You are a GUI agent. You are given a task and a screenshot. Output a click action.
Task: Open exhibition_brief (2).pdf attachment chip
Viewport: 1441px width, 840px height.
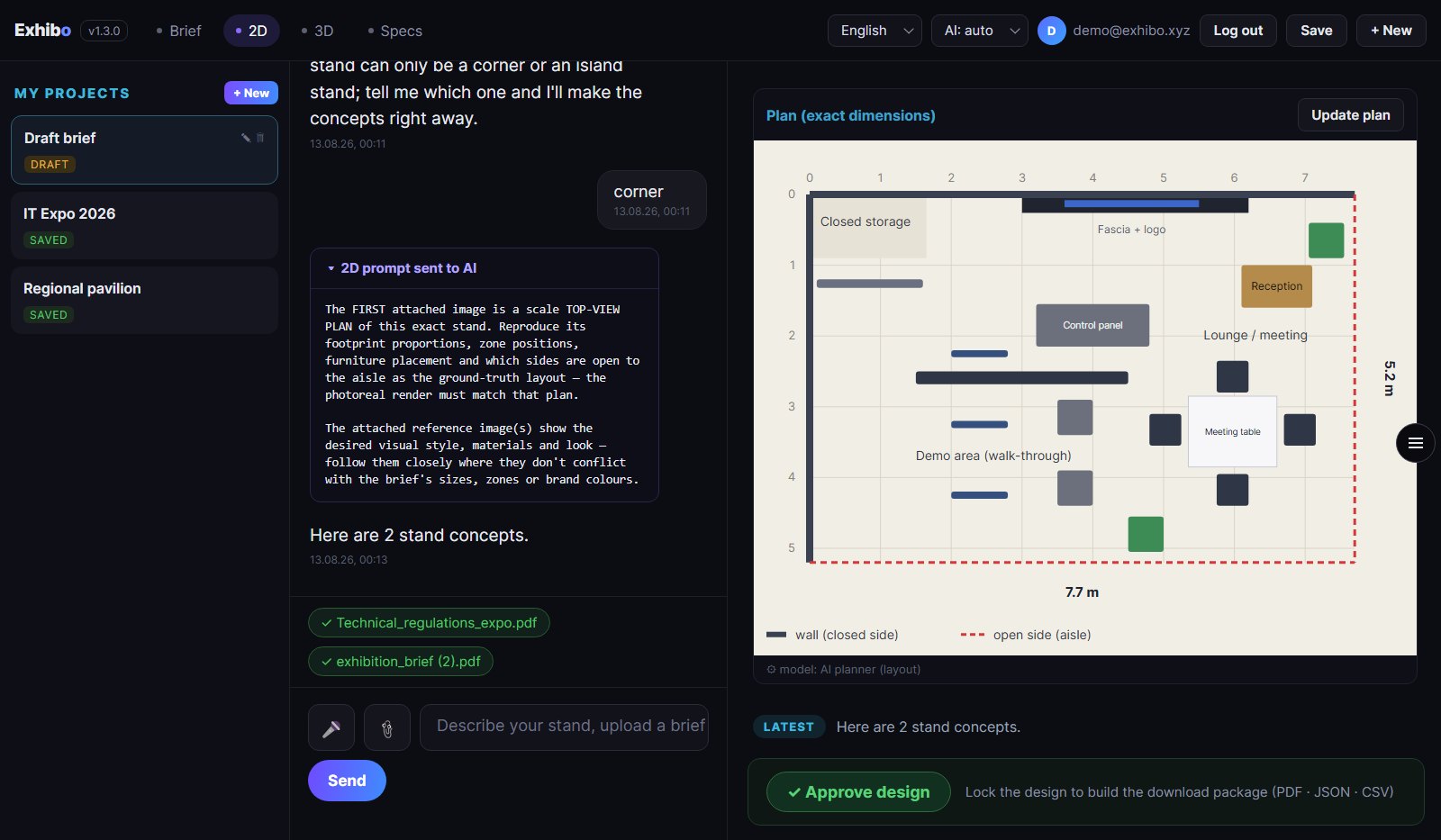pos(401,662)
